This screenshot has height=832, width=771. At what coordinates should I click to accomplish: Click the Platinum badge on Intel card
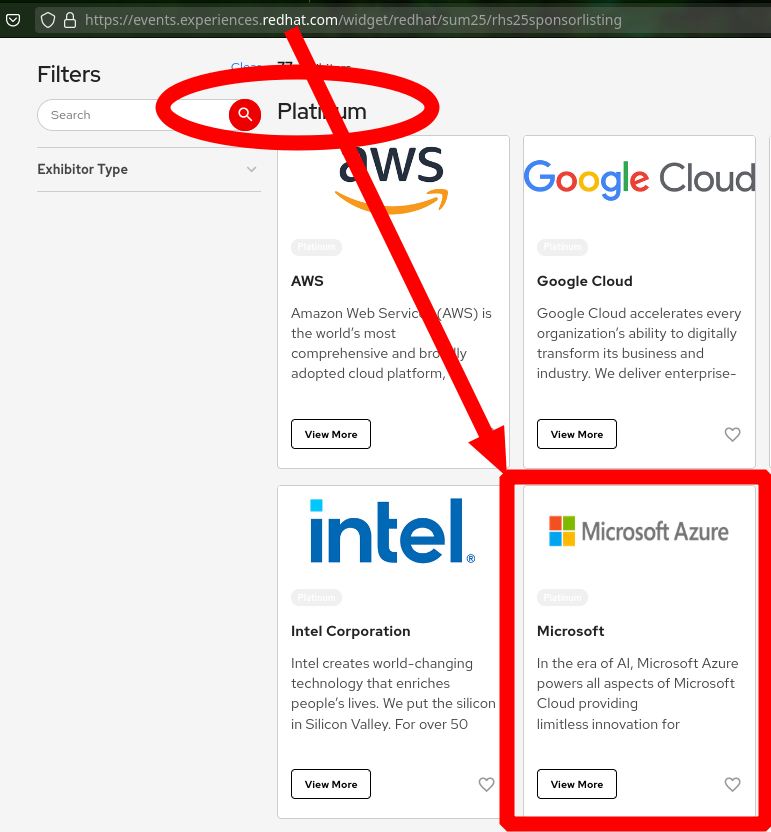point(316,597)
